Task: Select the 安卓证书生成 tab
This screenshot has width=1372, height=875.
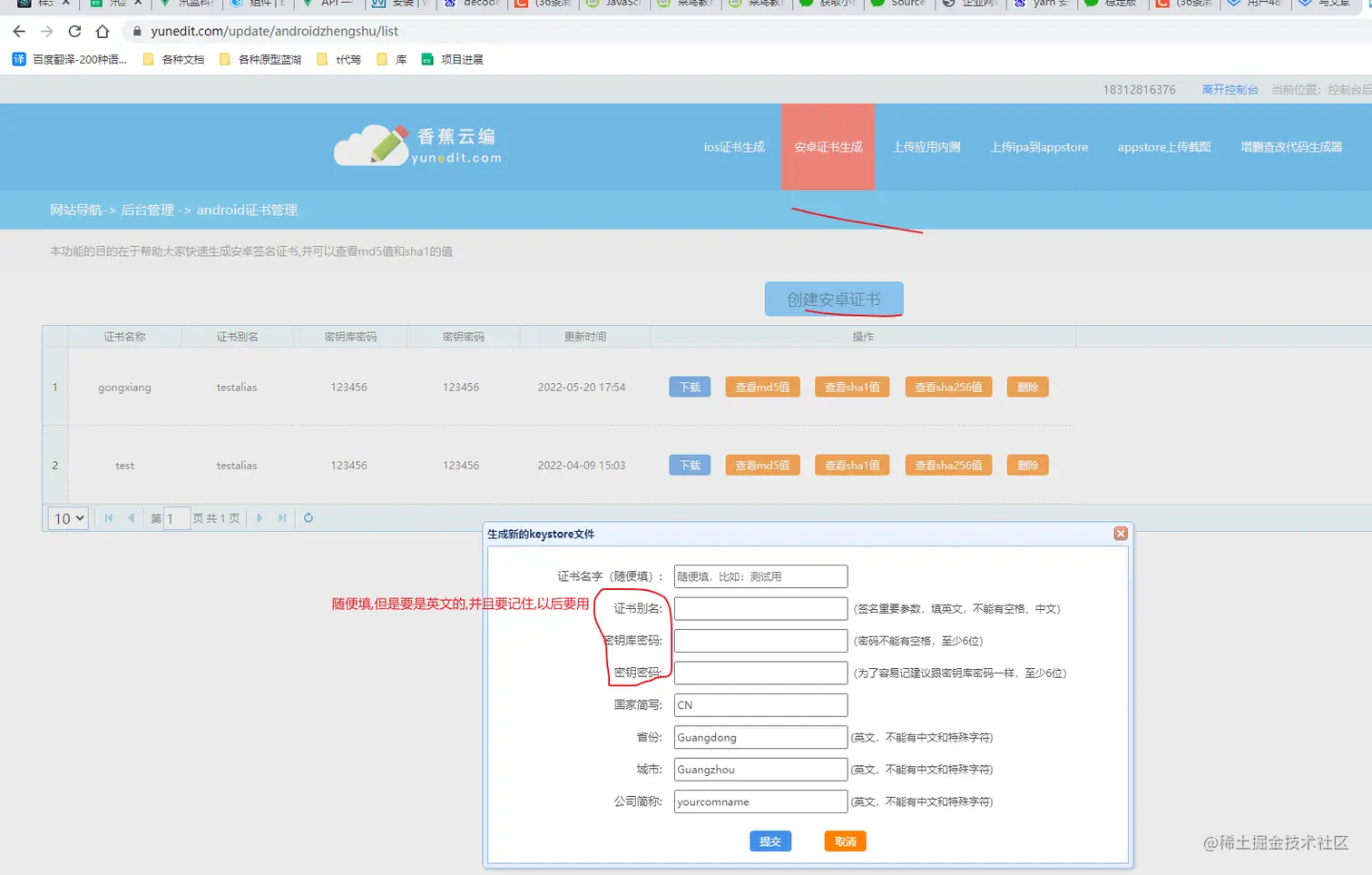Action: 828,147
